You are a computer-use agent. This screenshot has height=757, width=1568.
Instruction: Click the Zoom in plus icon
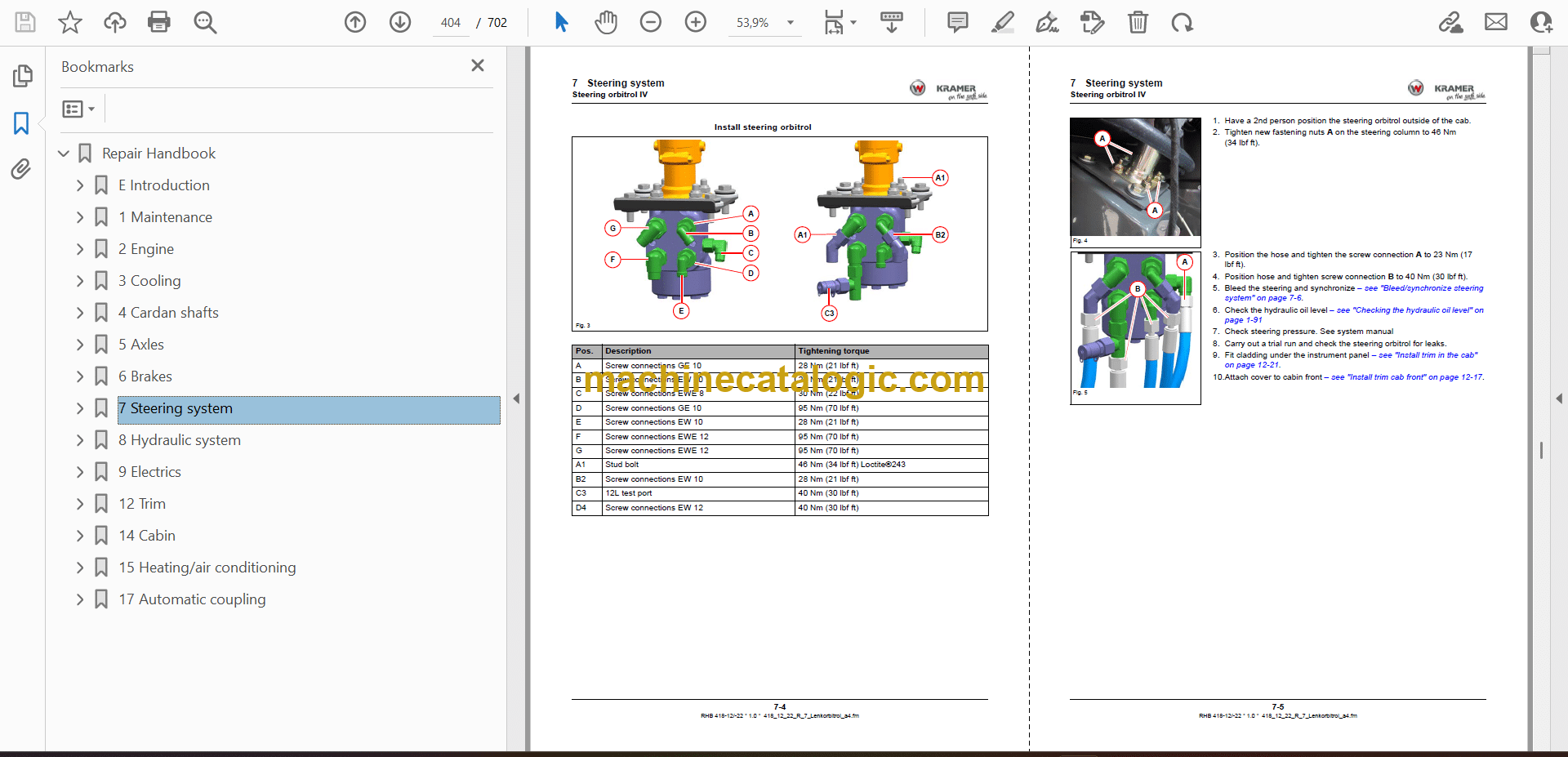[695, 22]
